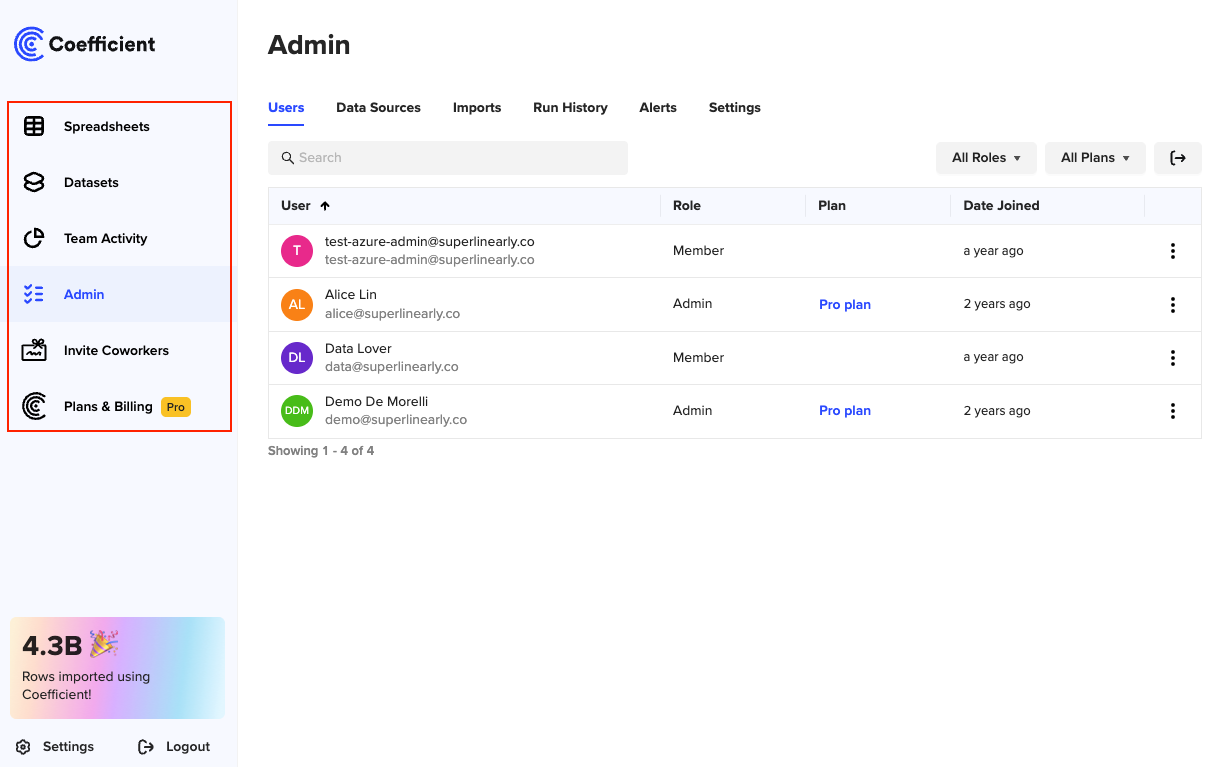This screenshot has width=1209, height=767.
Task: Open three-dot menu for Alice Lin
Action: (1172, 305)
